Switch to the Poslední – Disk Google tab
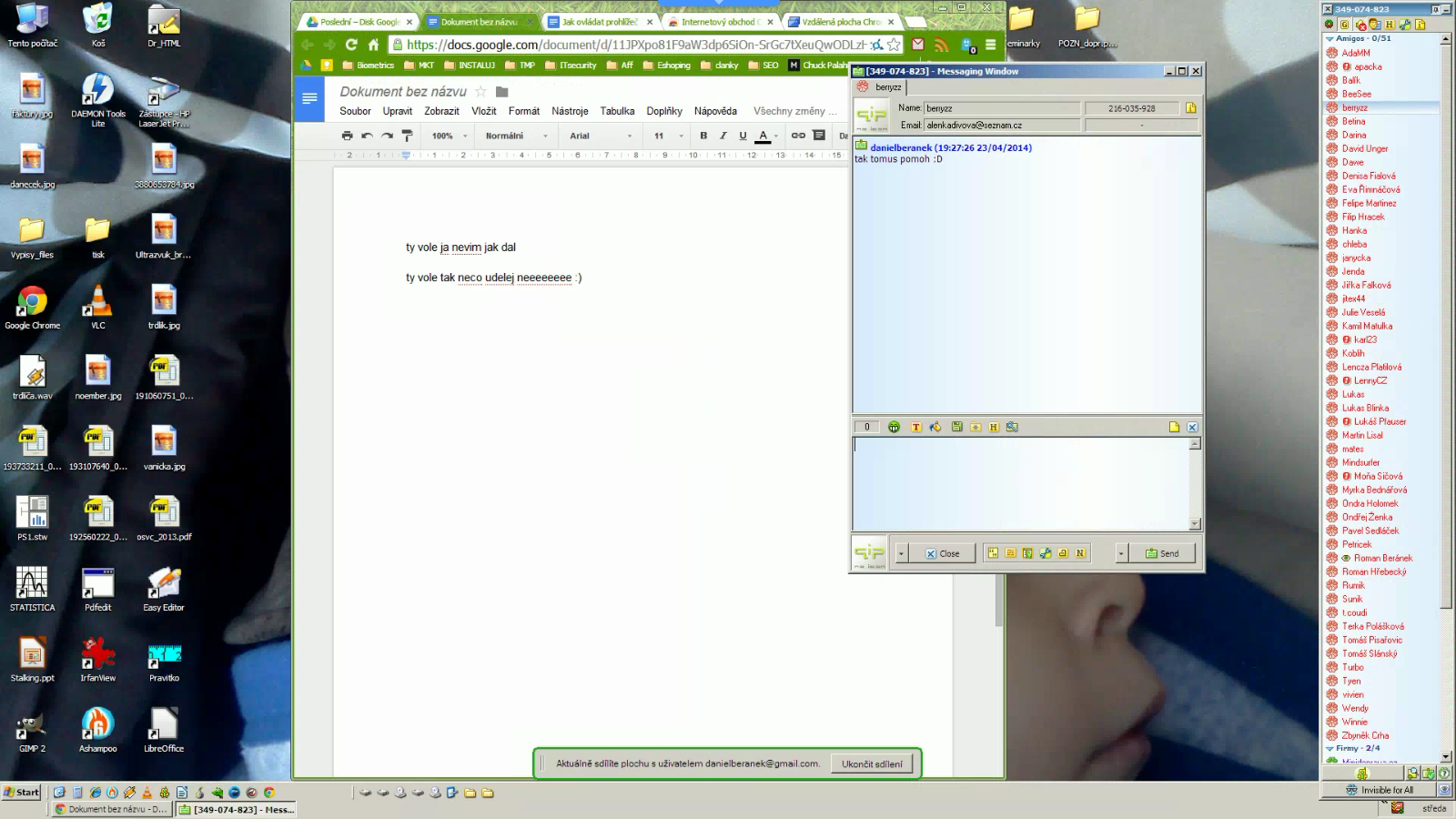 point(359,22)
